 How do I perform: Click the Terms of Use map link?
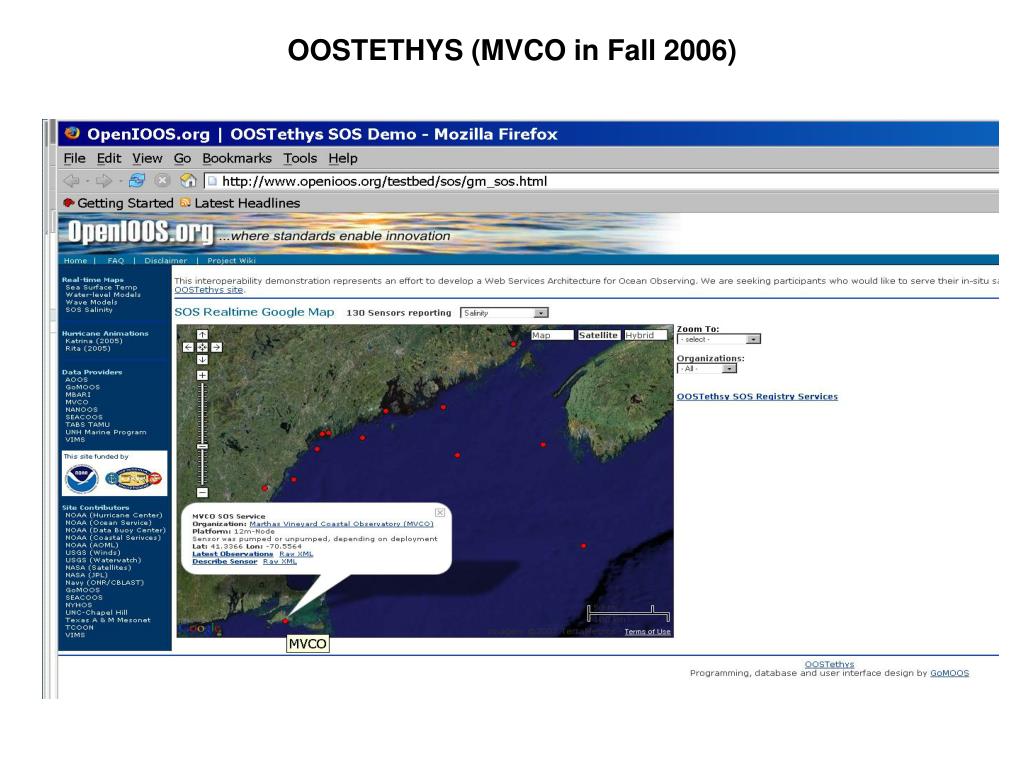click(647, 632)
